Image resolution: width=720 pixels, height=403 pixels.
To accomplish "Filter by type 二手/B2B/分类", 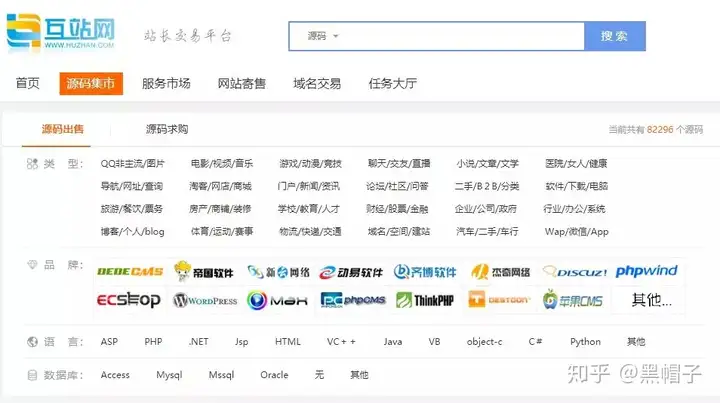I will pyautogui.click(x=487, y=186).
